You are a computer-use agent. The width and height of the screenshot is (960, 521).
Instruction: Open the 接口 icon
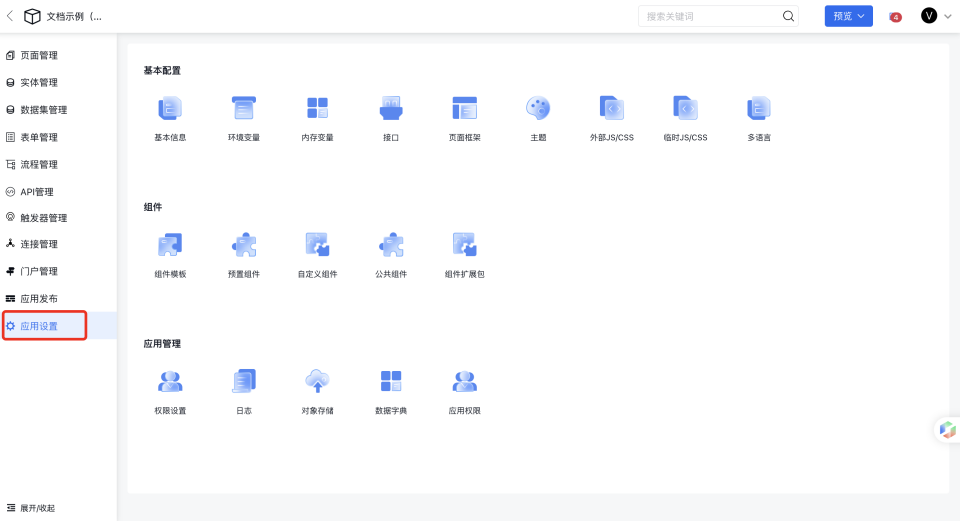pyautogui.click(x=391, y=109)
